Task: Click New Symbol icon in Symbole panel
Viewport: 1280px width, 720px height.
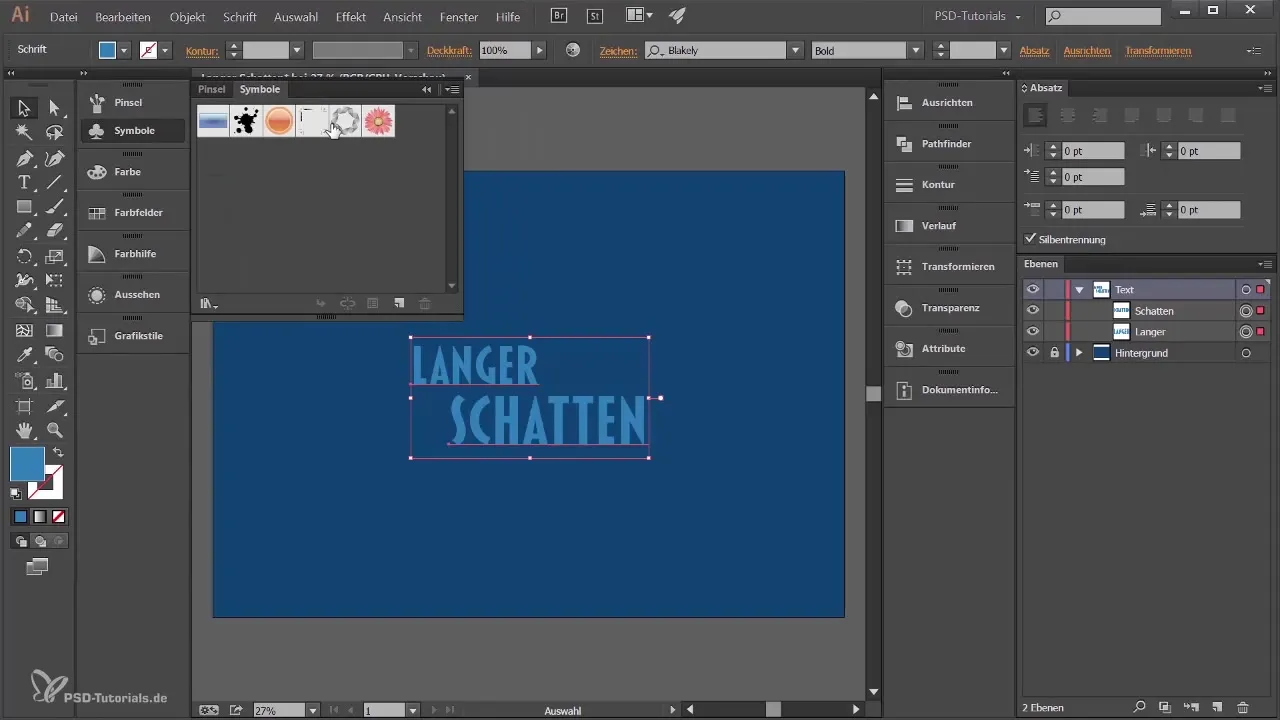Action: [x=398, y=303]
